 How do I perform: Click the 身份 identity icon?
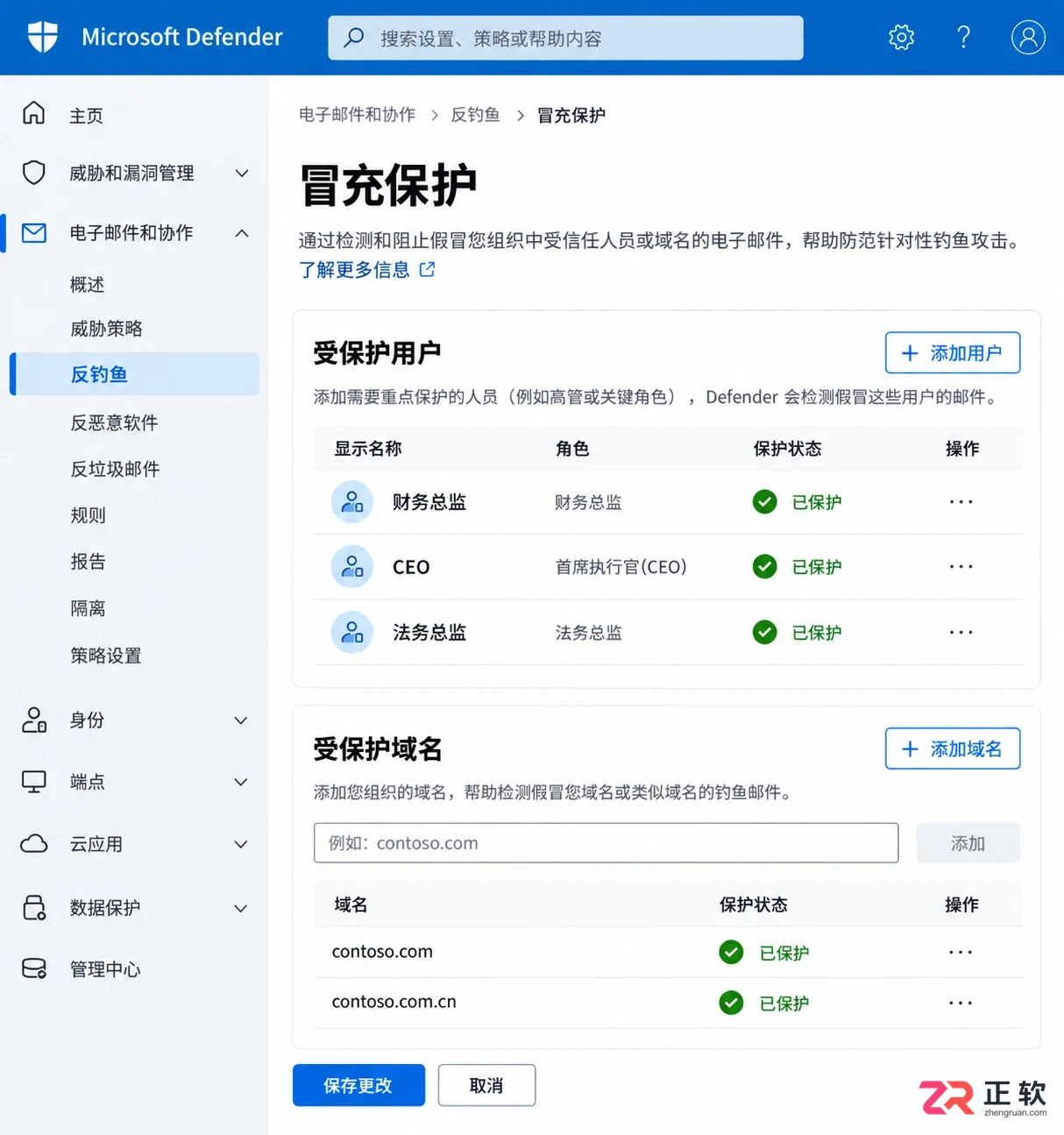(x=34, y=720)
